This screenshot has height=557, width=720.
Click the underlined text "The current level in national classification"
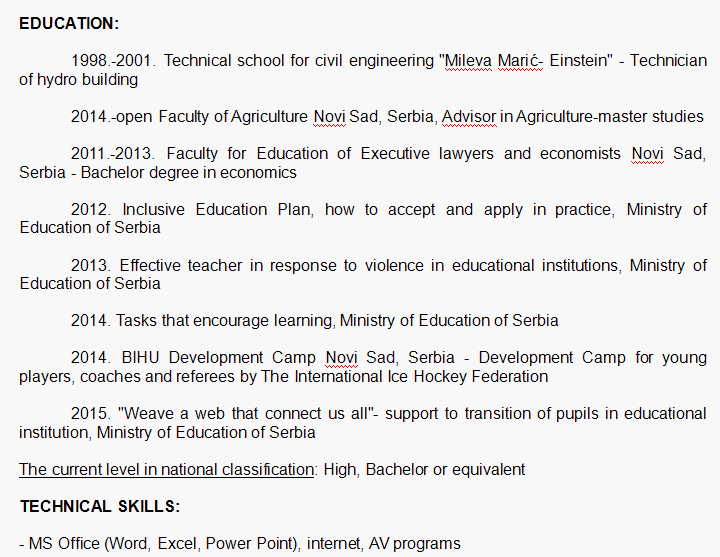tap(166, 470)
